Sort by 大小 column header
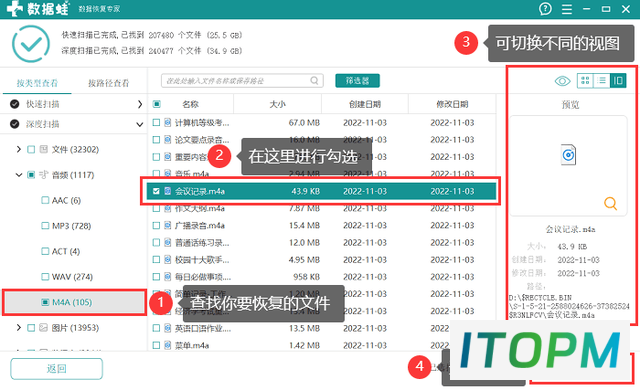 pyautogui.click(x=278, y=104)
